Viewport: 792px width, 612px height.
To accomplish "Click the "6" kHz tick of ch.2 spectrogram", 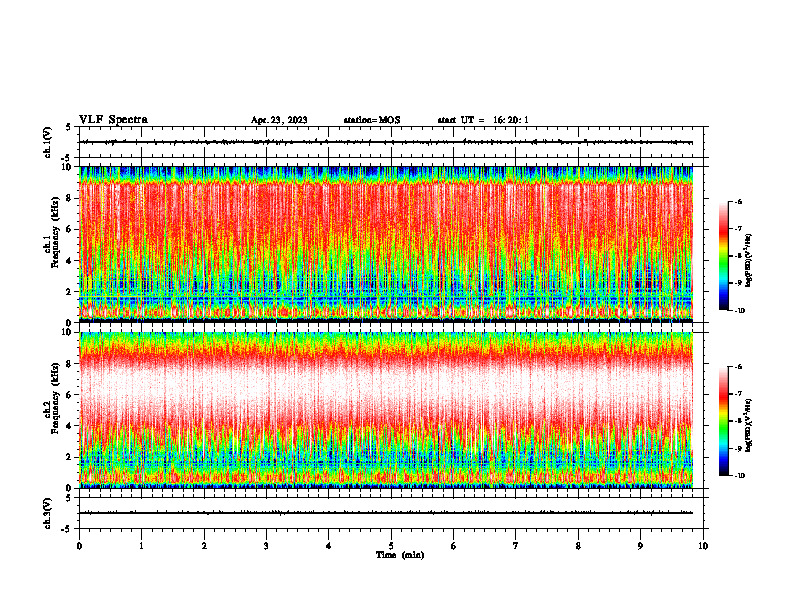I will click(70, 395).
